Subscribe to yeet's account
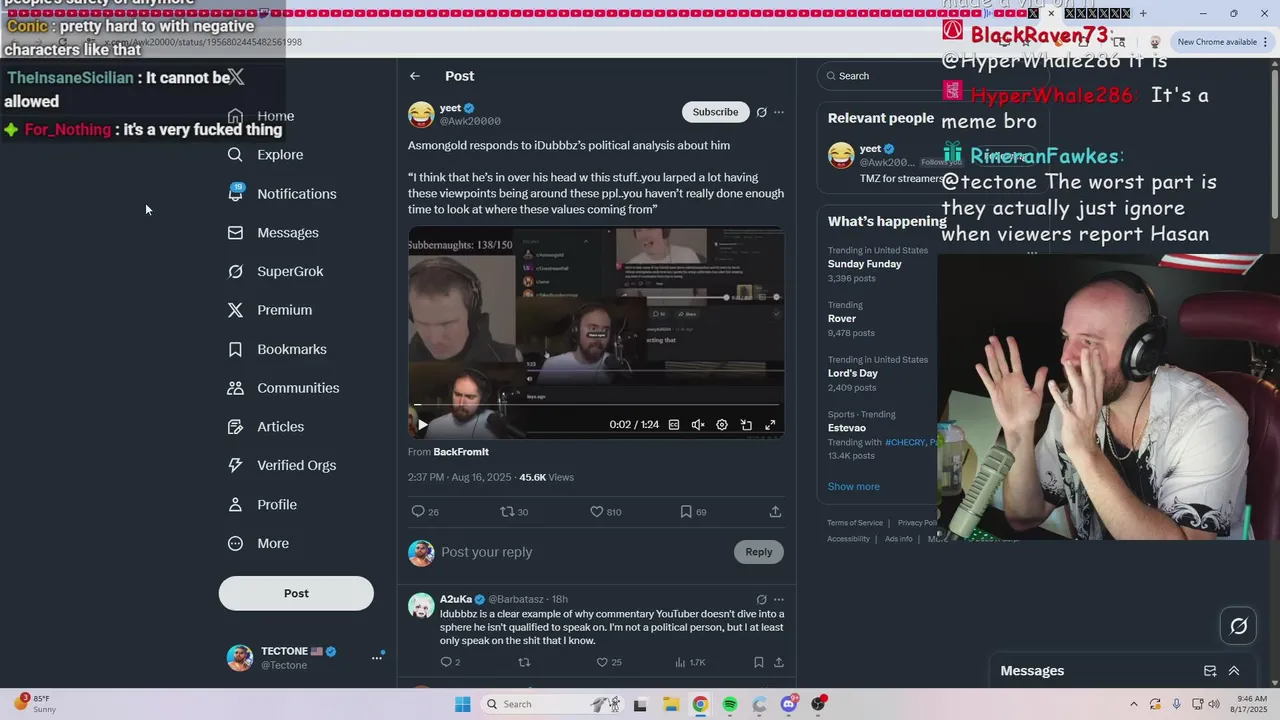The image size is (1280, 720). pyautogui.click(x=715, y=112)
